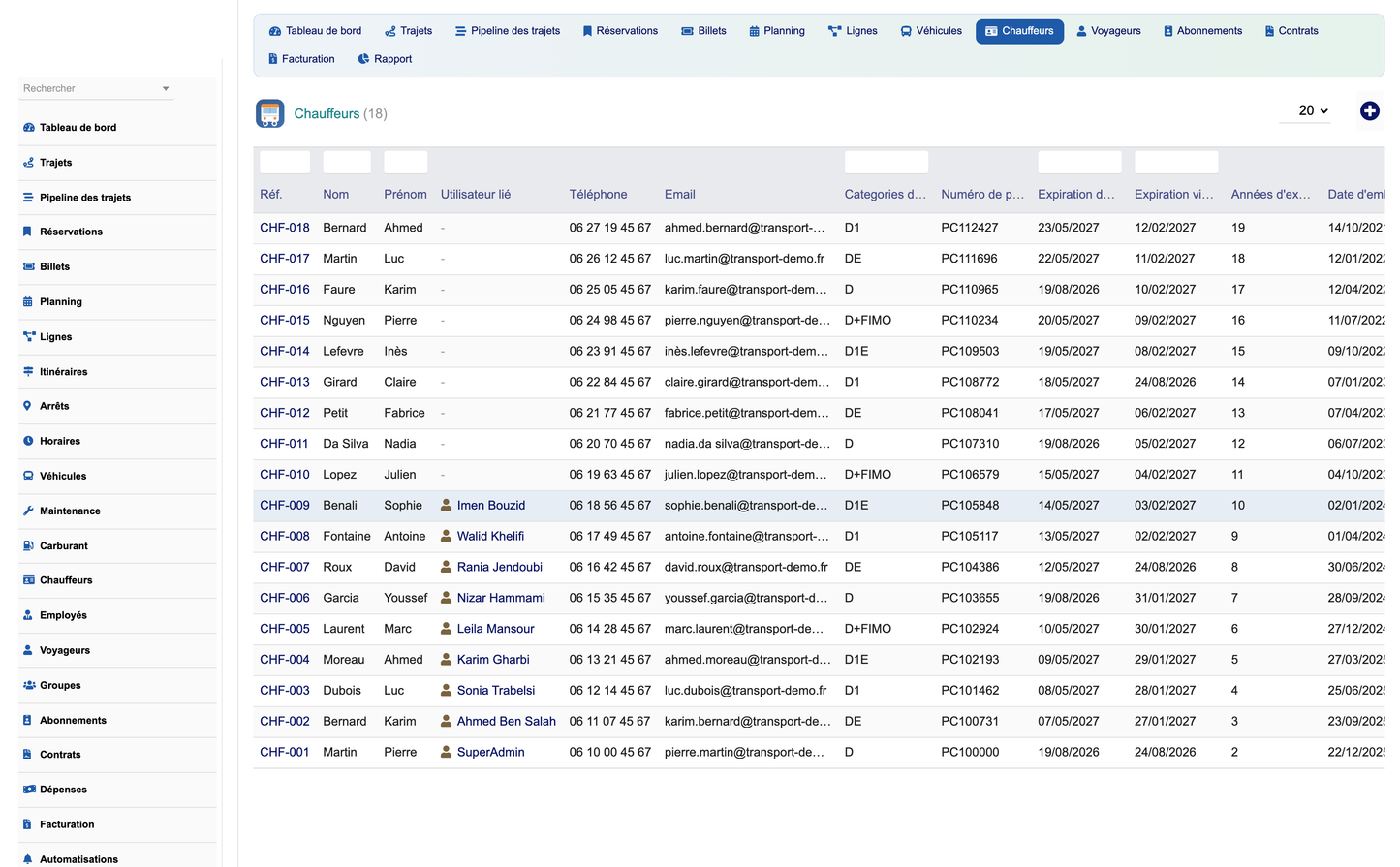Open Tableau de bord icon in sidebar

click(28, 128)
